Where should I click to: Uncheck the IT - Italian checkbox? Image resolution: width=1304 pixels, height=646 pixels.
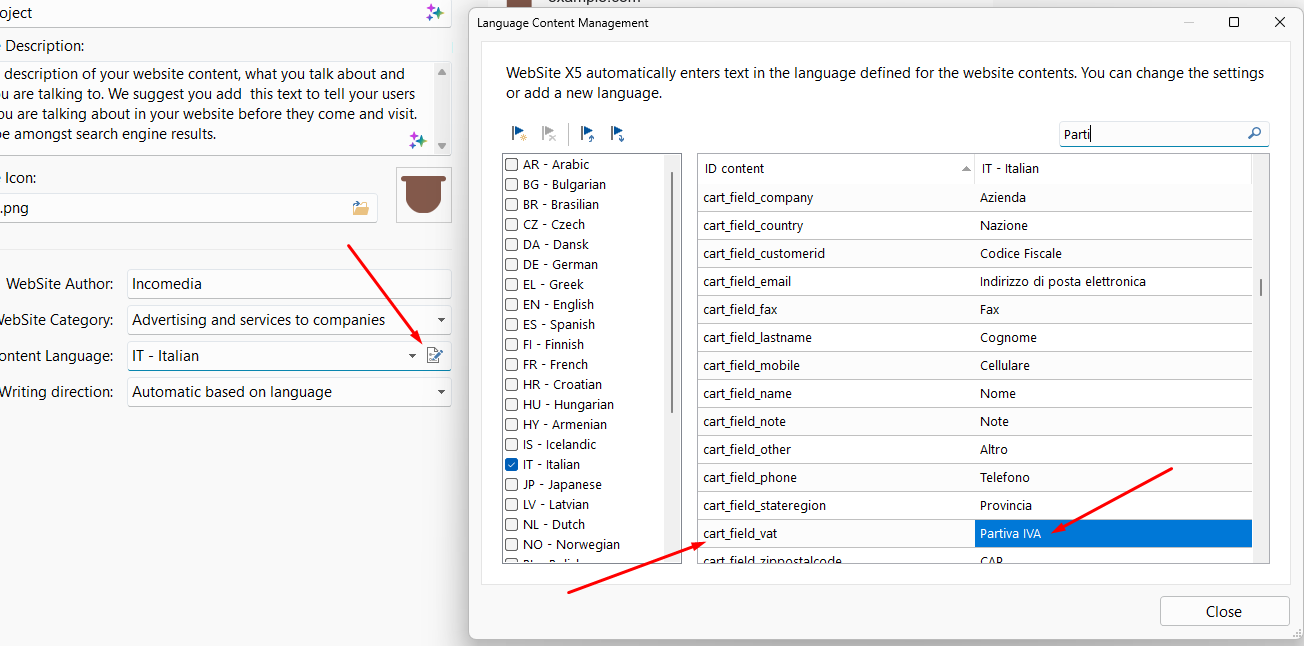pyautogui.click(x=512, y=465)
